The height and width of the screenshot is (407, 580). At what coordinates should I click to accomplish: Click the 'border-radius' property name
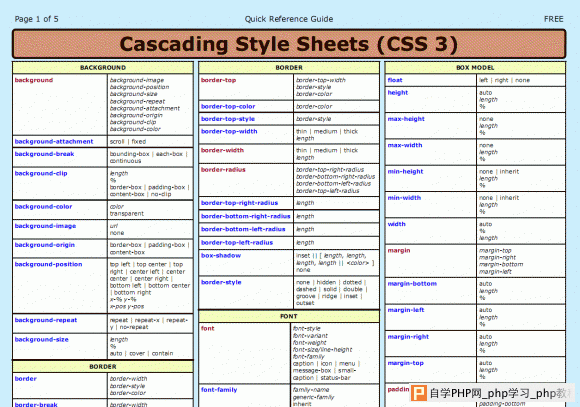point(223,170)
